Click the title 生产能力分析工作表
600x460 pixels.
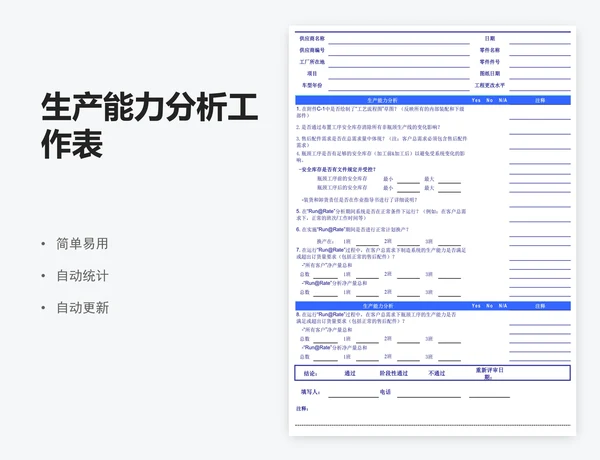coord(149,126)
